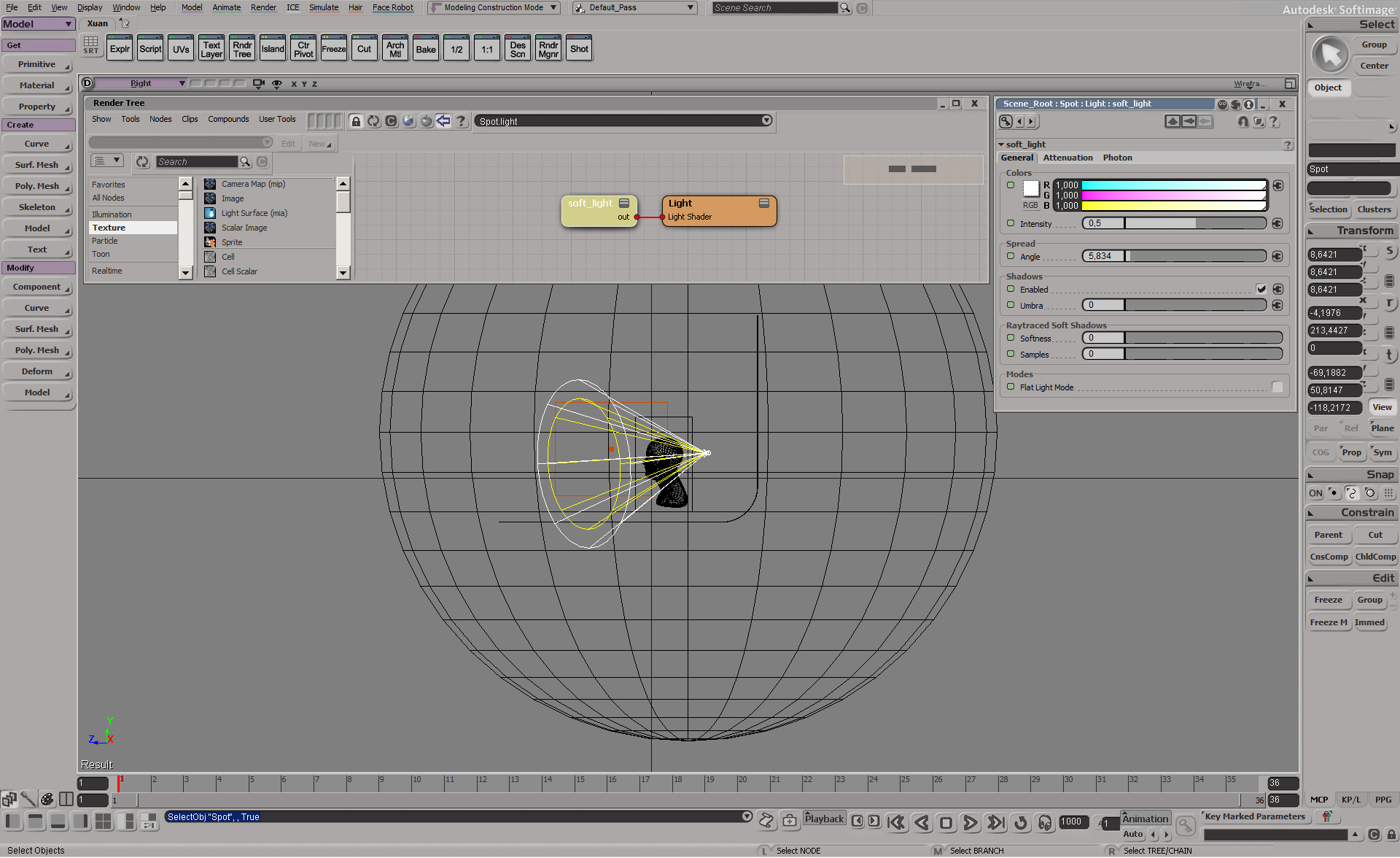Toggle Flat Light Mode checkbox
This screenshot has width=1400, height=858.
(x=1277, y=387)
